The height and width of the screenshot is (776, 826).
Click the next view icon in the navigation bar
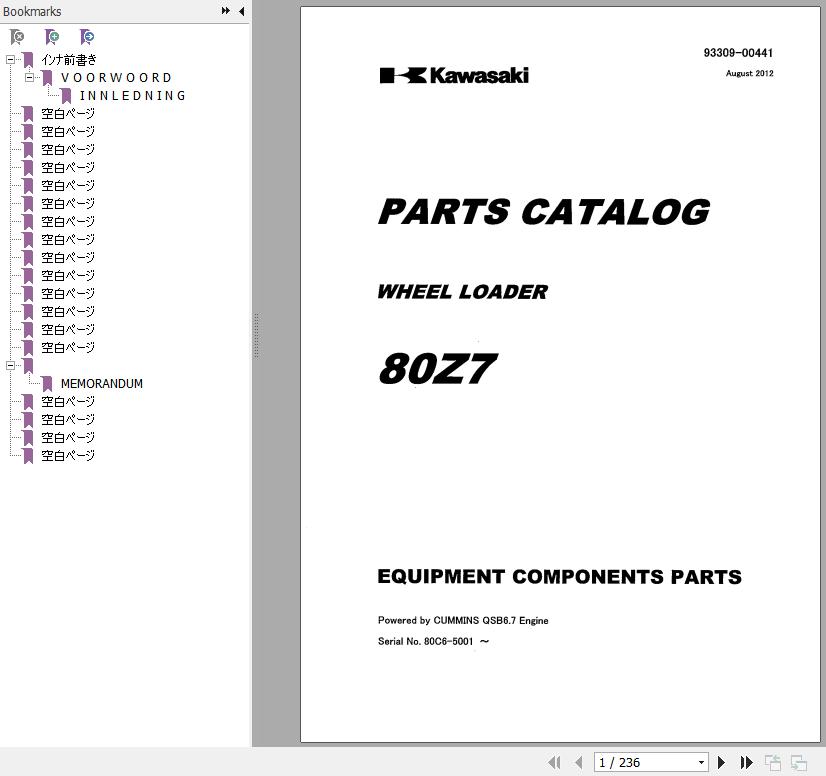tap(799, 762)
